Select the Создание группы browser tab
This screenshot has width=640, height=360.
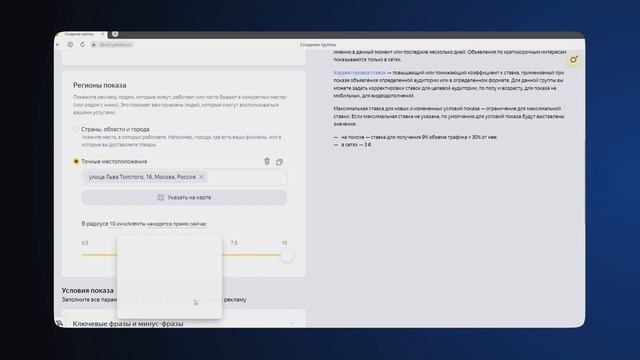(80, 34)
